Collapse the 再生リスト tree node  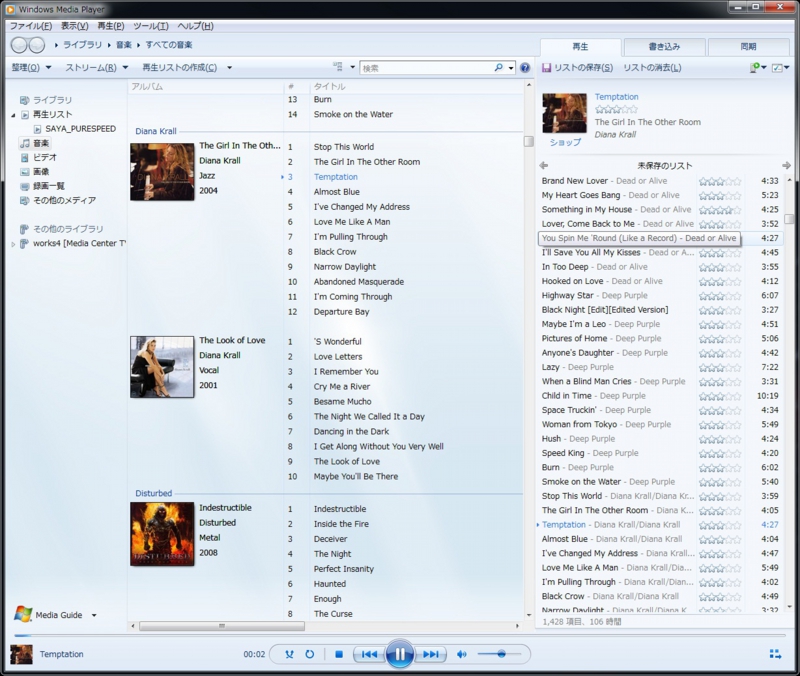(x=13, y=115)
